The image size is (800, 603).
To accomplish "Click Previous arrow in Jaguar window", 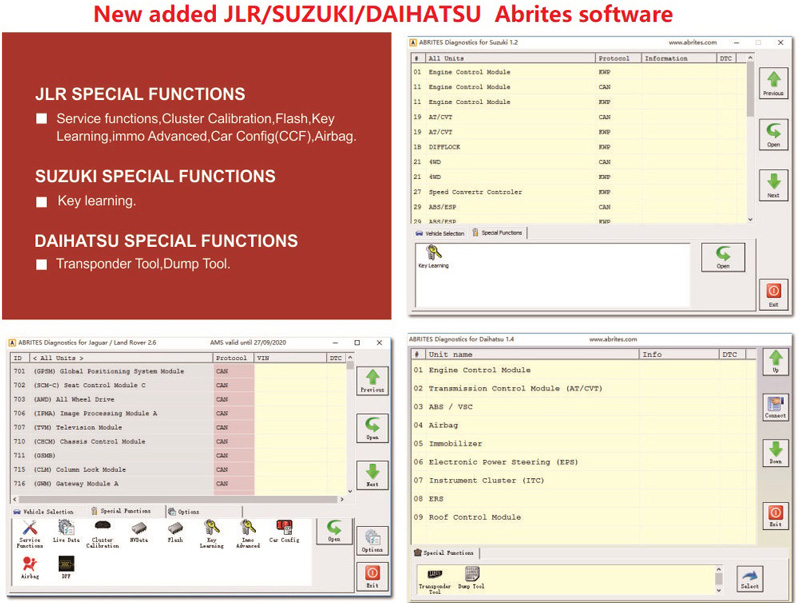I will [x=372, y=380].
